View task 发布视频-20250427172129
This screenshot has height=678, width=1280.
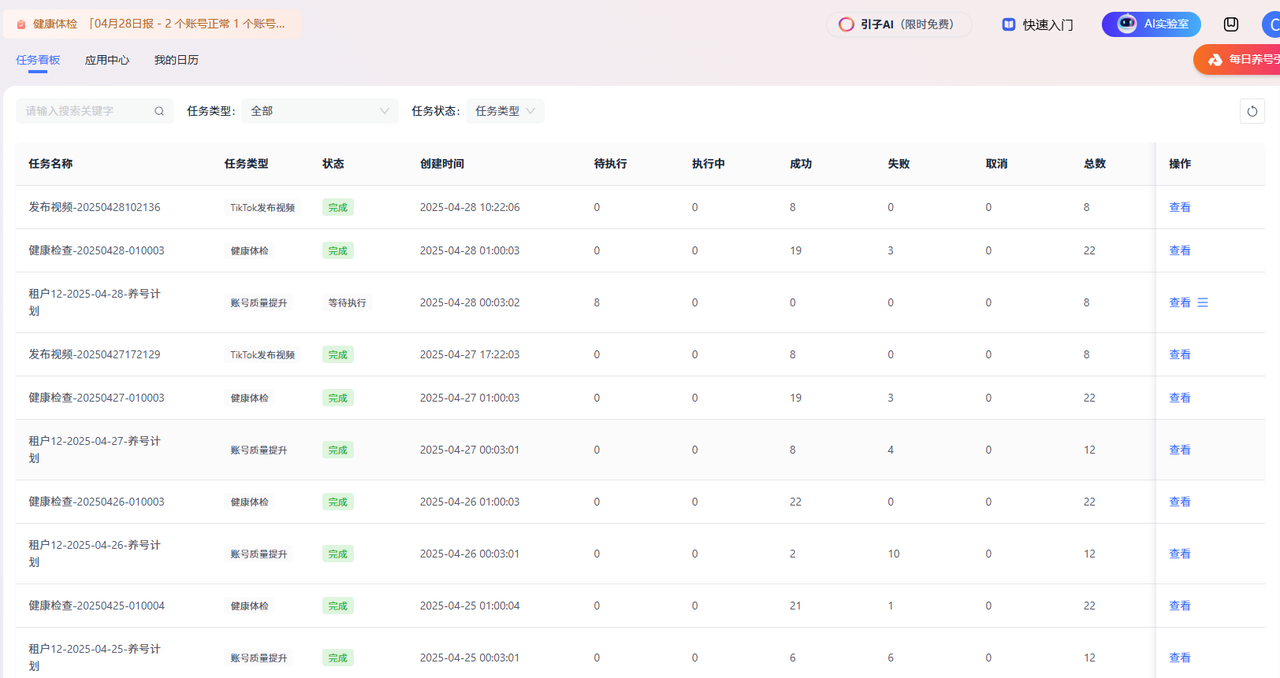coord(1180,354)
